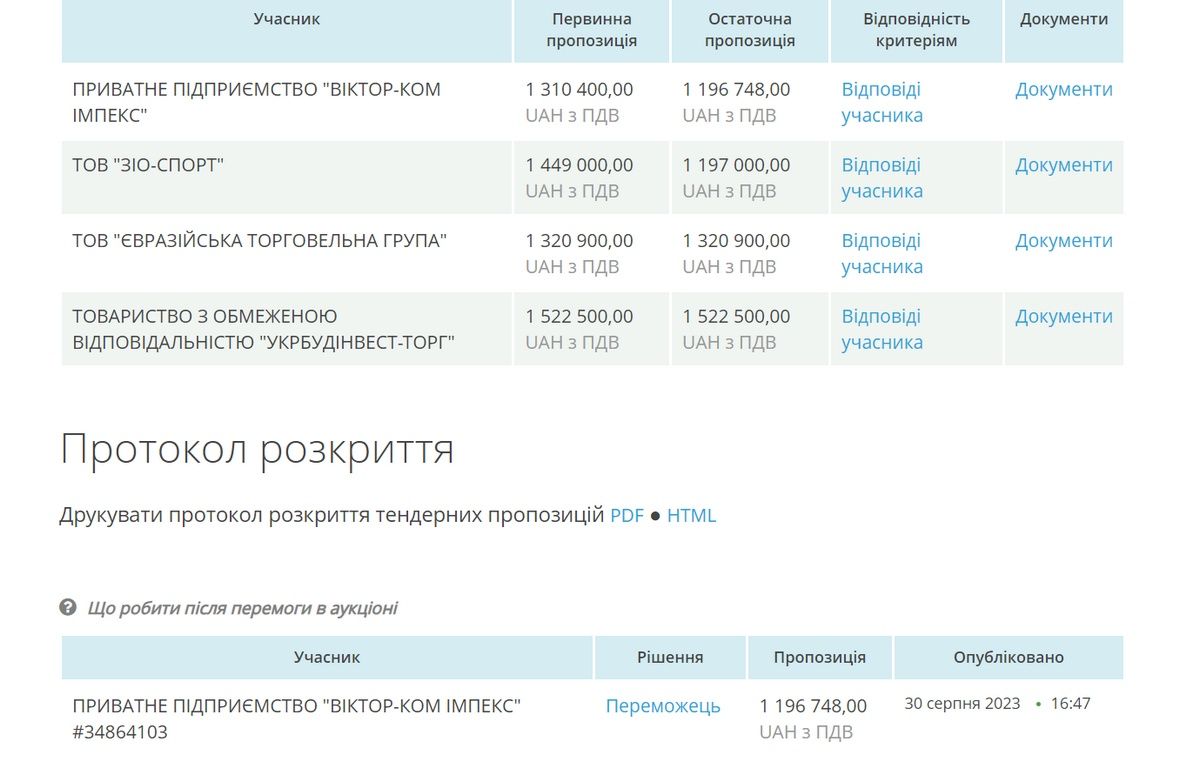
Task: Click the 'Відповідність критеріям' column header
Action: 916,30
